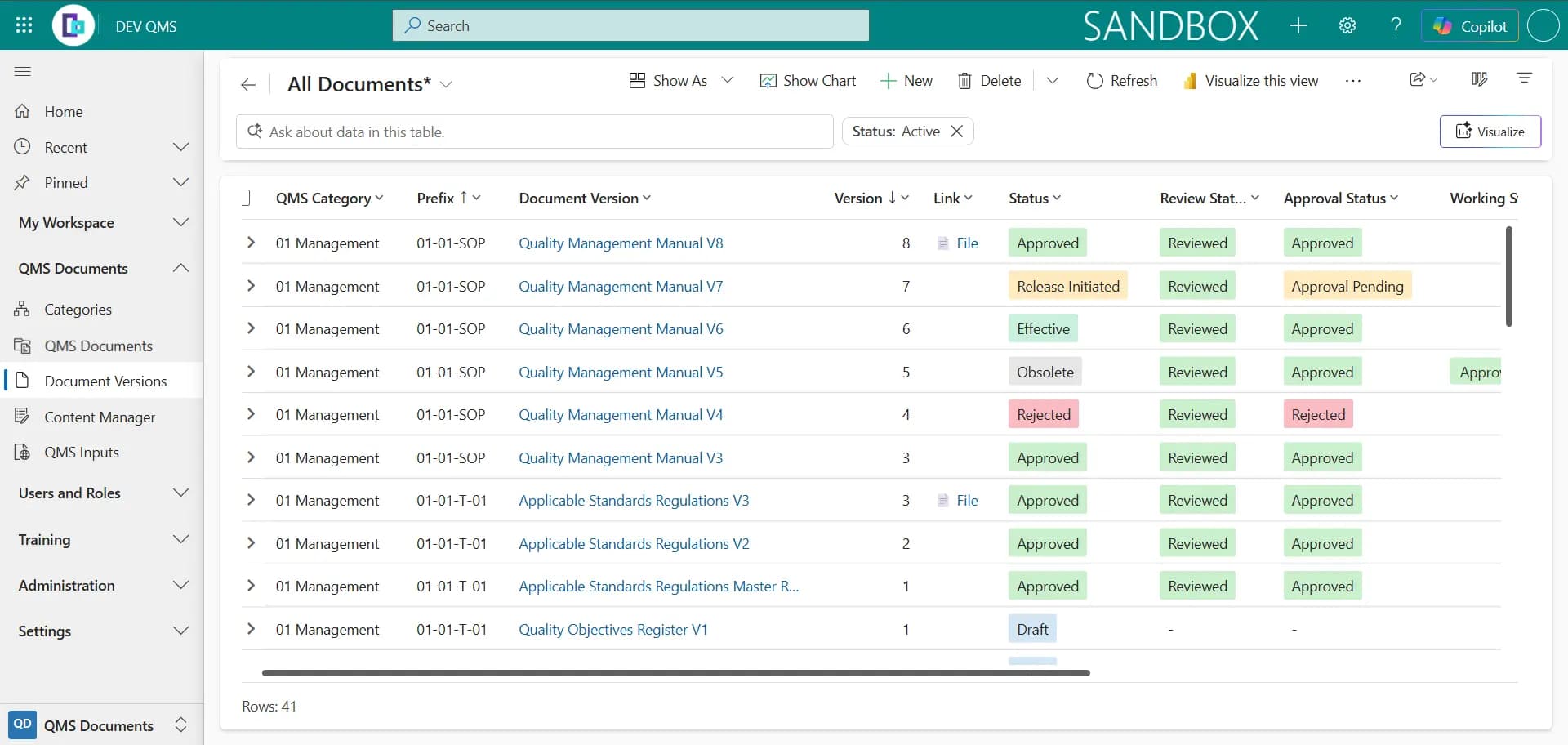Click the horizontal scrollbar of grid

point(676,673)
